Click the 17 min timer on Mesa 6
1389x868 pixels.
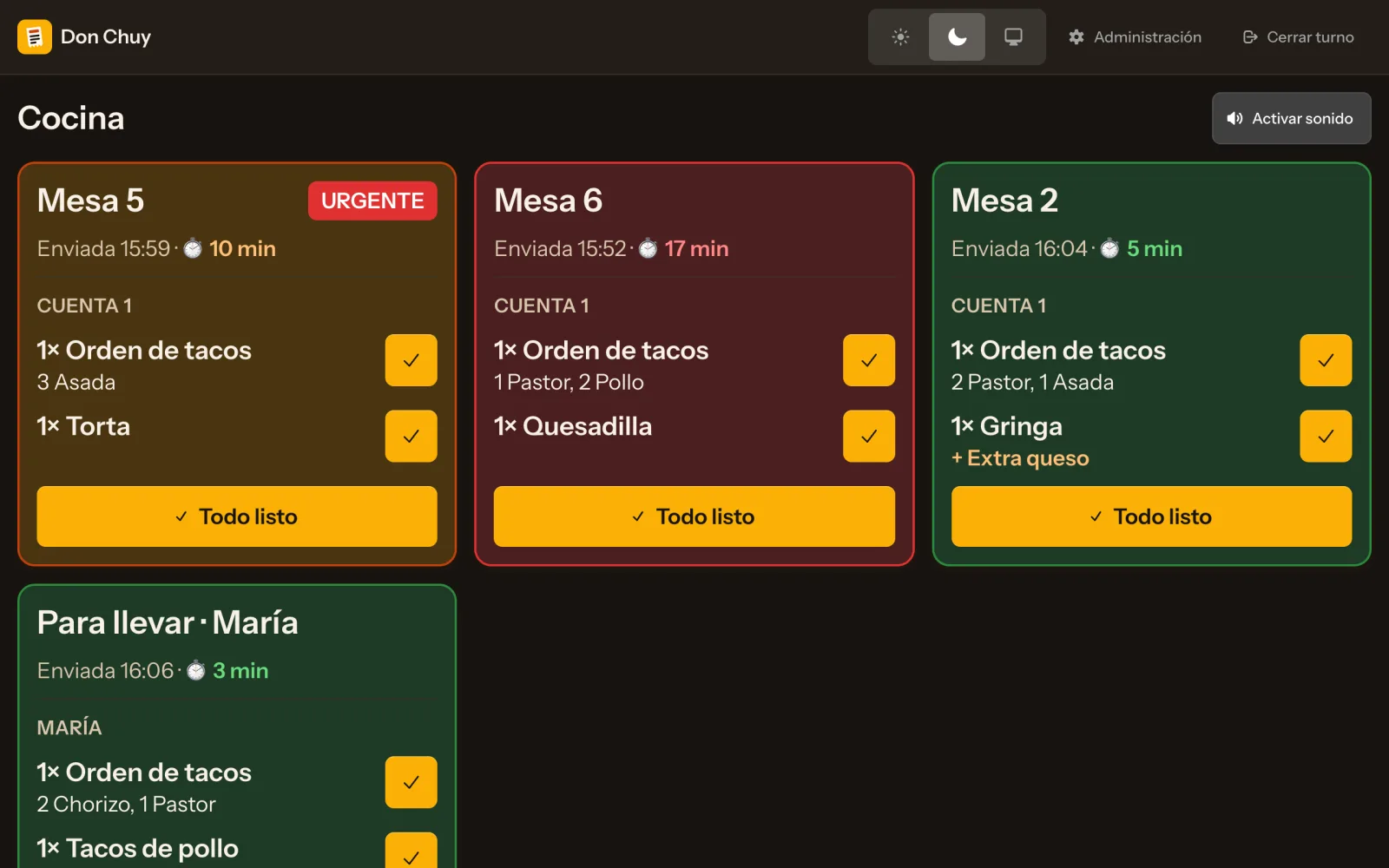(x=696, y=249)
